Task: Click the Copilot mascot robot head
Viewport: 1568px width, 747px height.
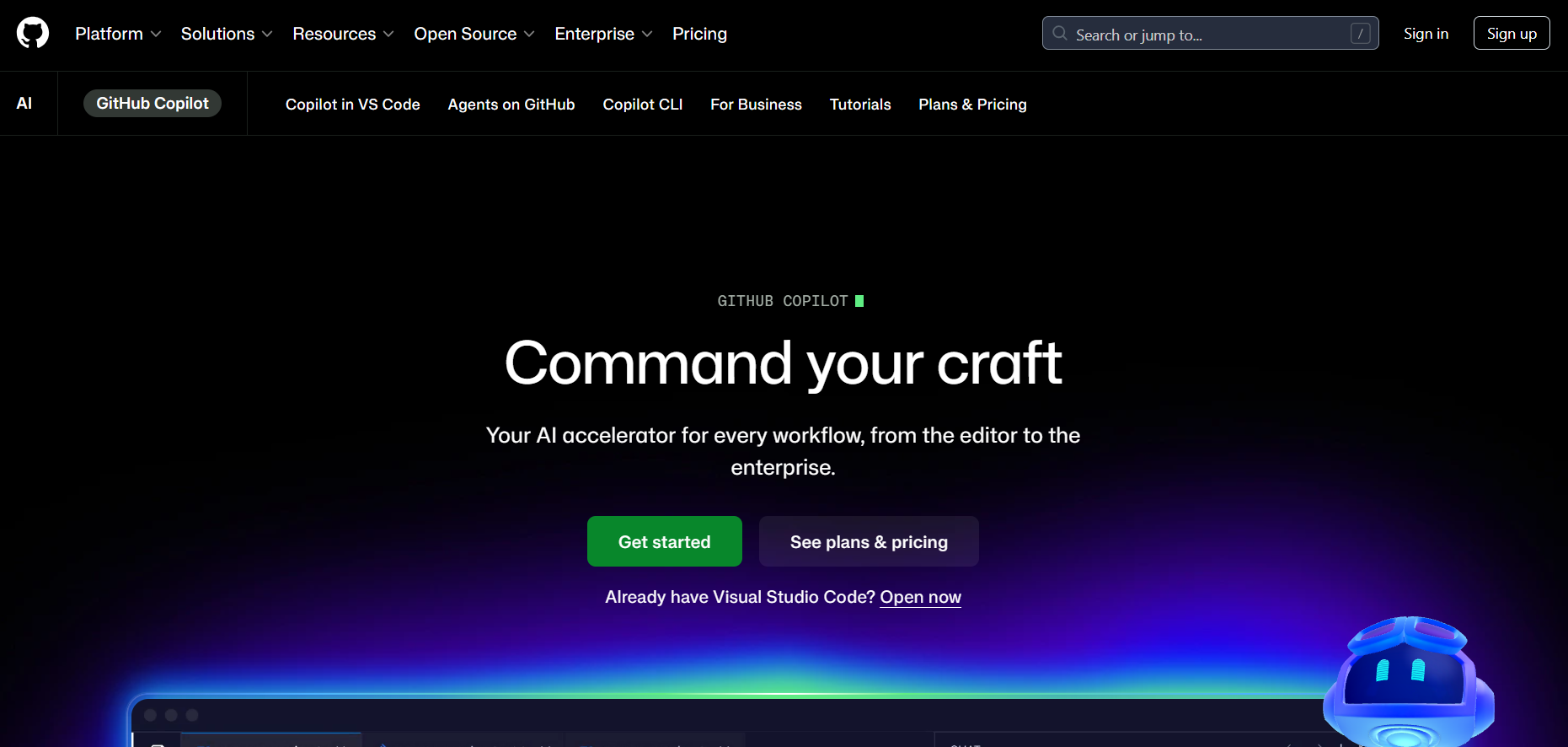Action: point(1407,681)
